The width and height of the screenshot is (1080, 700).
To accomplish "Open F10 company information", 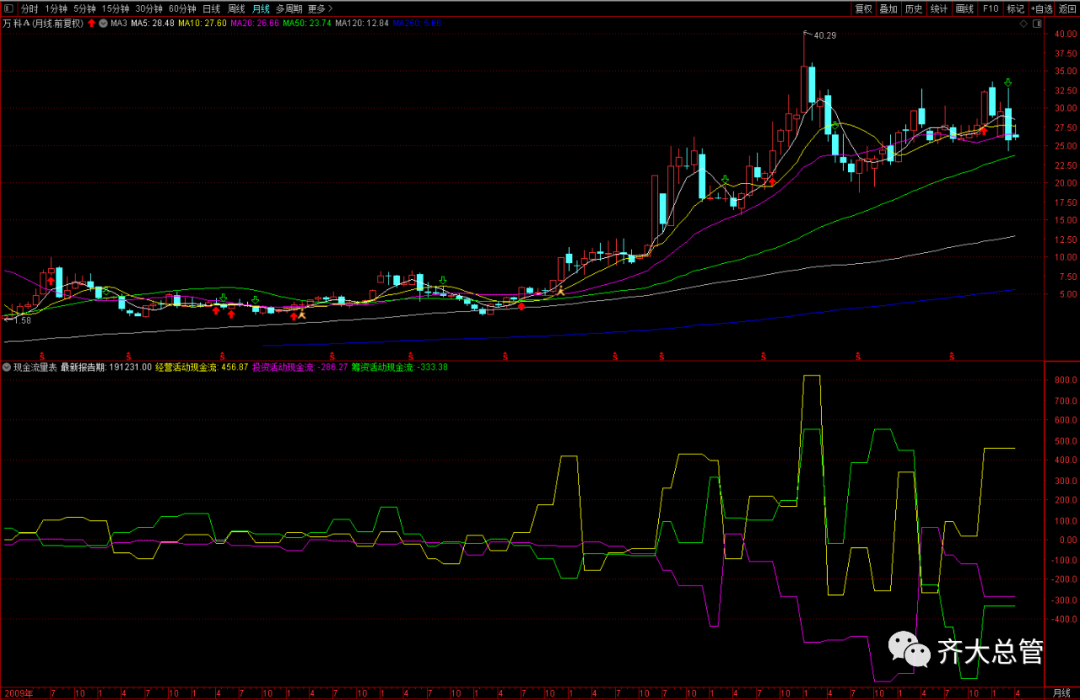I will pyautogui.click(x=990, y=8).
